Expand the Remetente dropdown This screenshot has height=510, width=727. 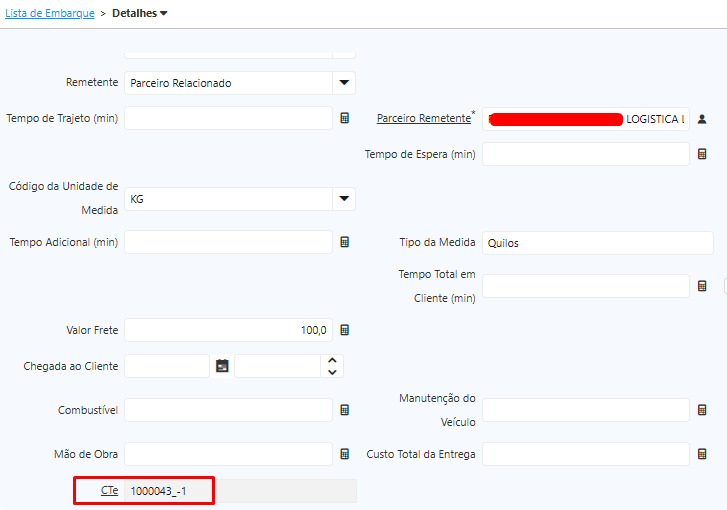(344, 83)
